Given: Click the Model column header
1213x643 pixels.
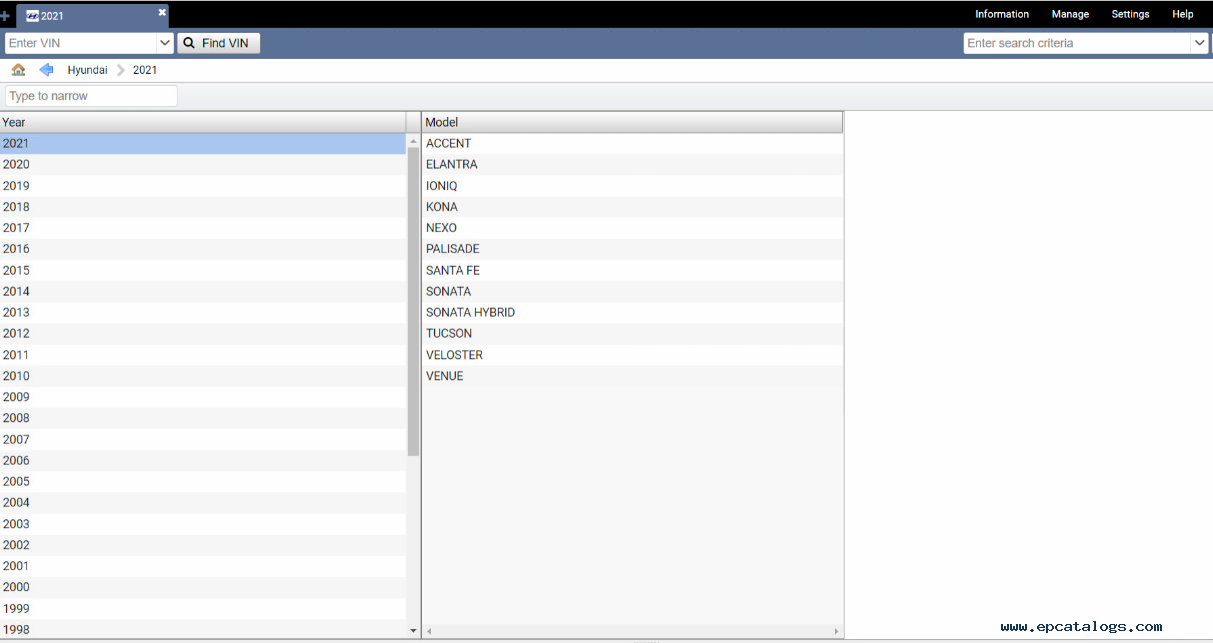Looking at the screenshot, I should tap(632, 122).
